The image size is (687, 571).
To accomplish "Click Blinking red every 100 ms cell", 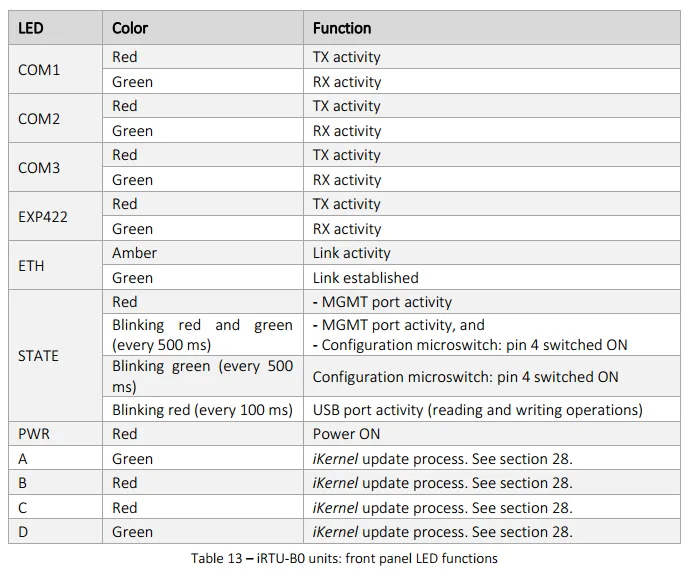I will tap(203, 410).
